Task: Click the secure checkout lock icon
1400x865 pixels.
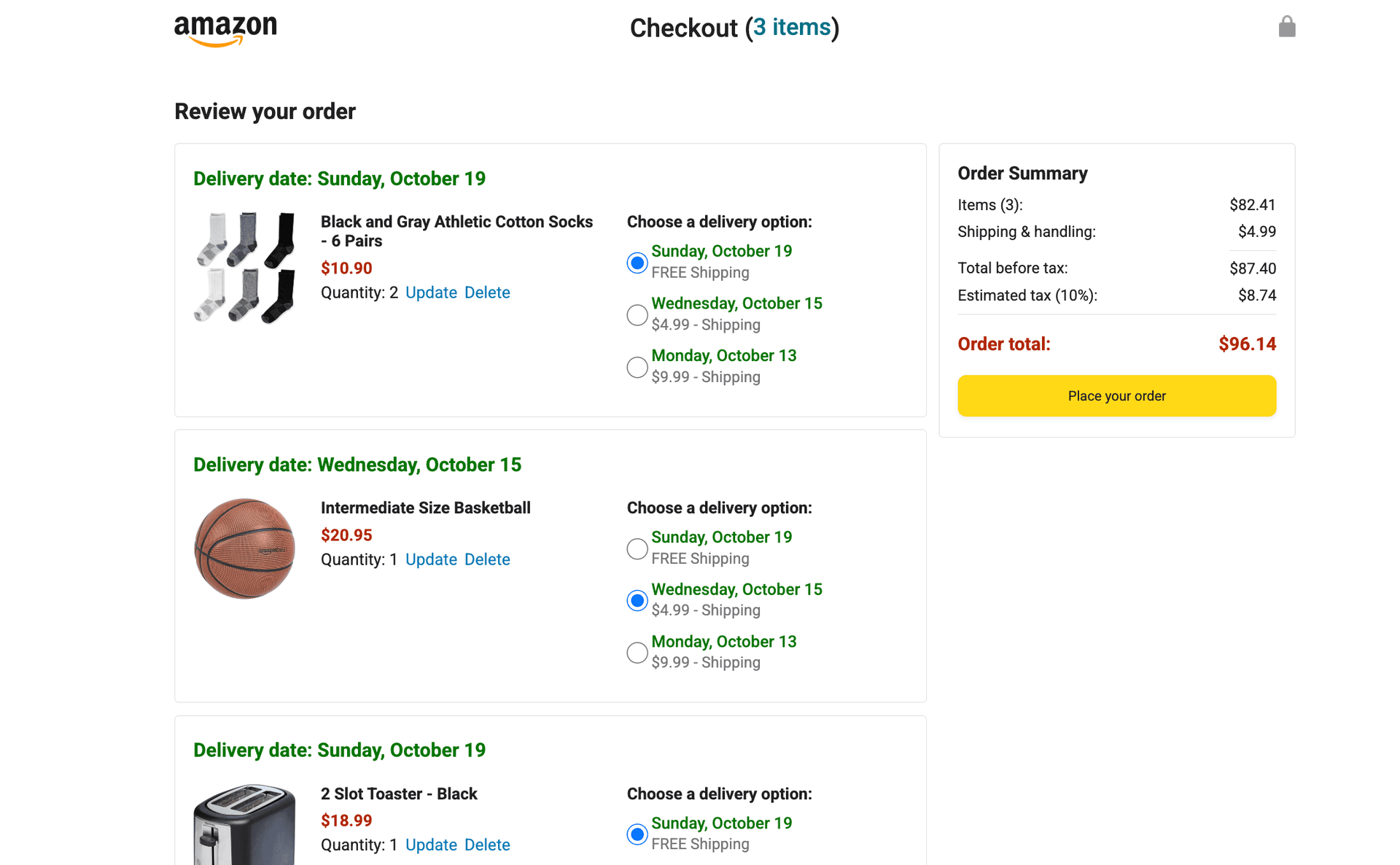Action: (x=1287, y=27)
